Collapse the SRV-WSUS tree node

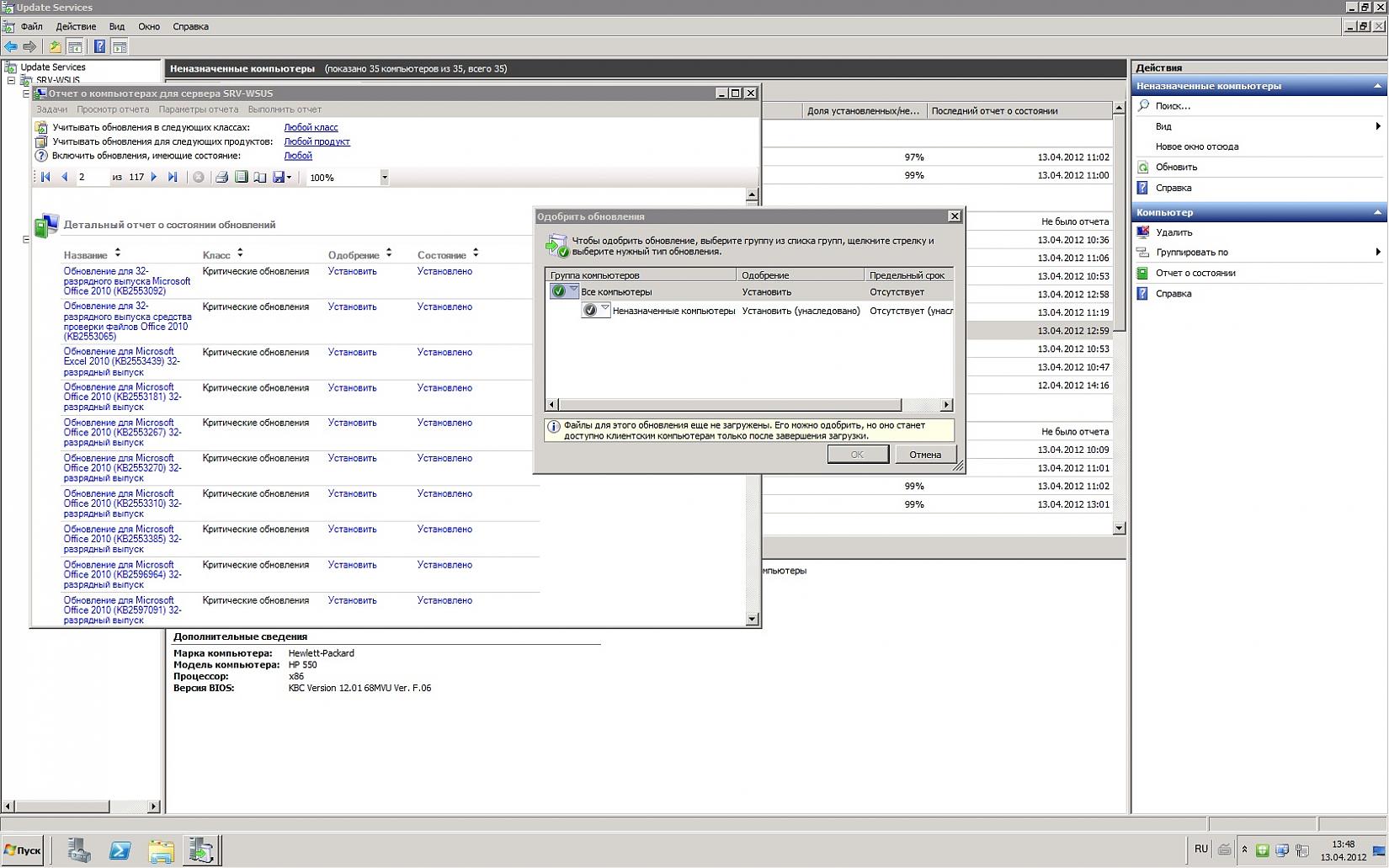click(12, 81)
